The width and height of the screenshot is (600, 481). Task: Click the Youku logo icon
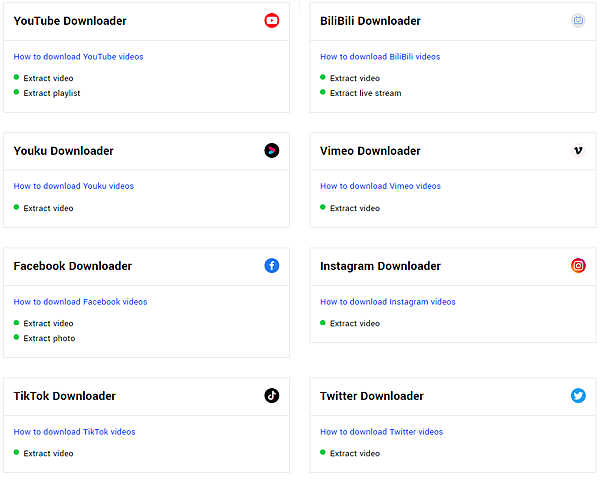pyautogui.click(x=272, y=150)
